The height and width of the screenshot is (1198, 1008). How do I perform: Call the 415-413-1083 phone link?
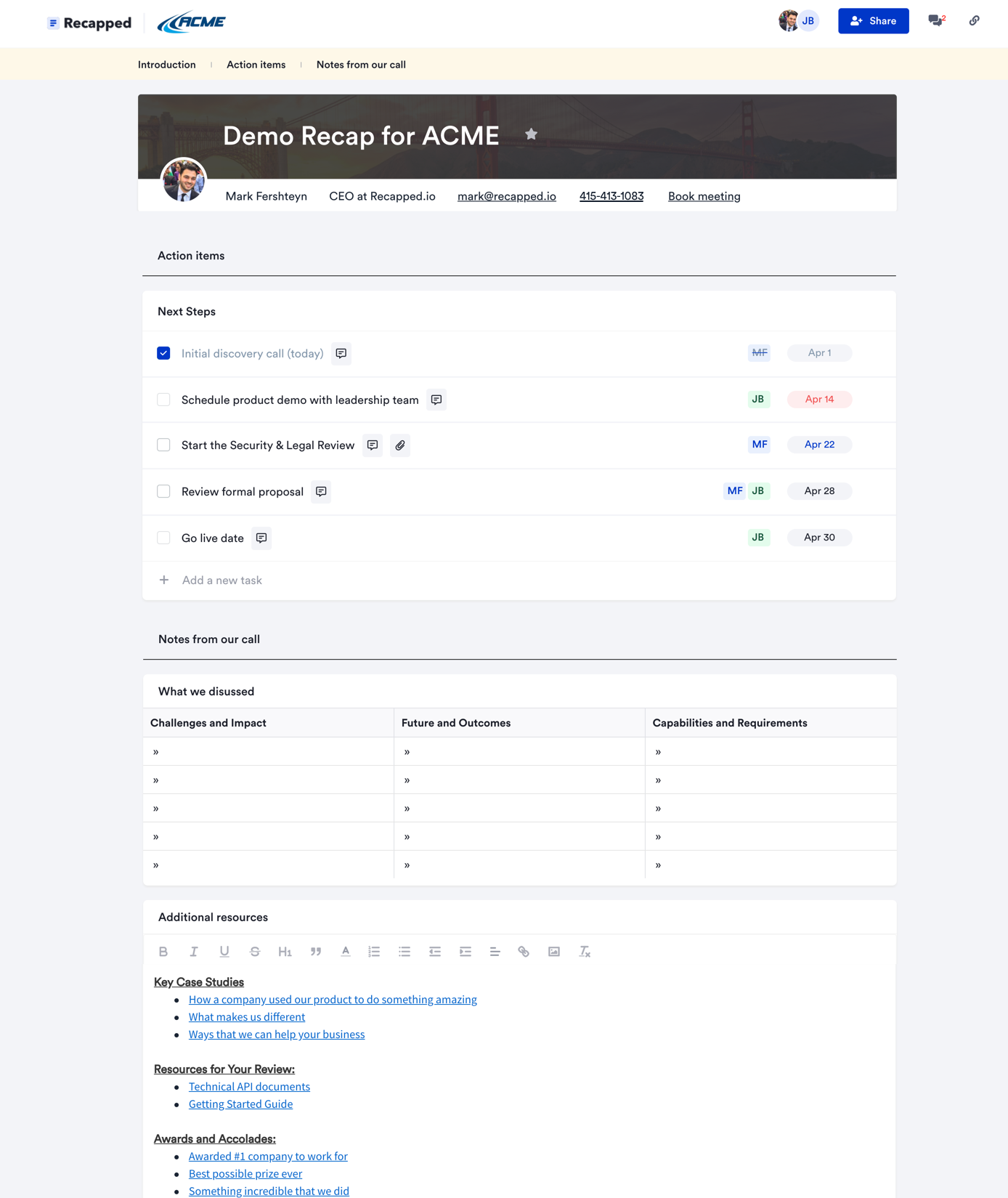pos(611,196)
